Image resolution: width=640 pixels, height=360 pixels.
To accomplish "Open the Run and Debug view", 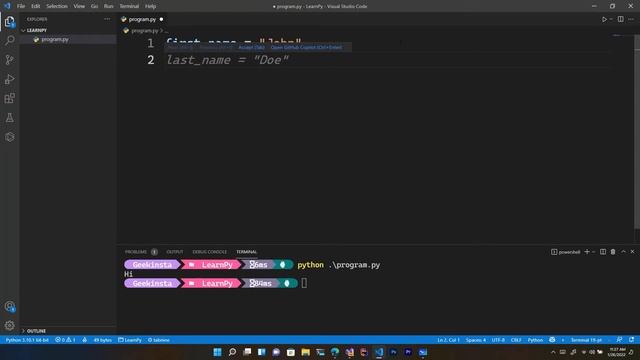I will (9, 79).
